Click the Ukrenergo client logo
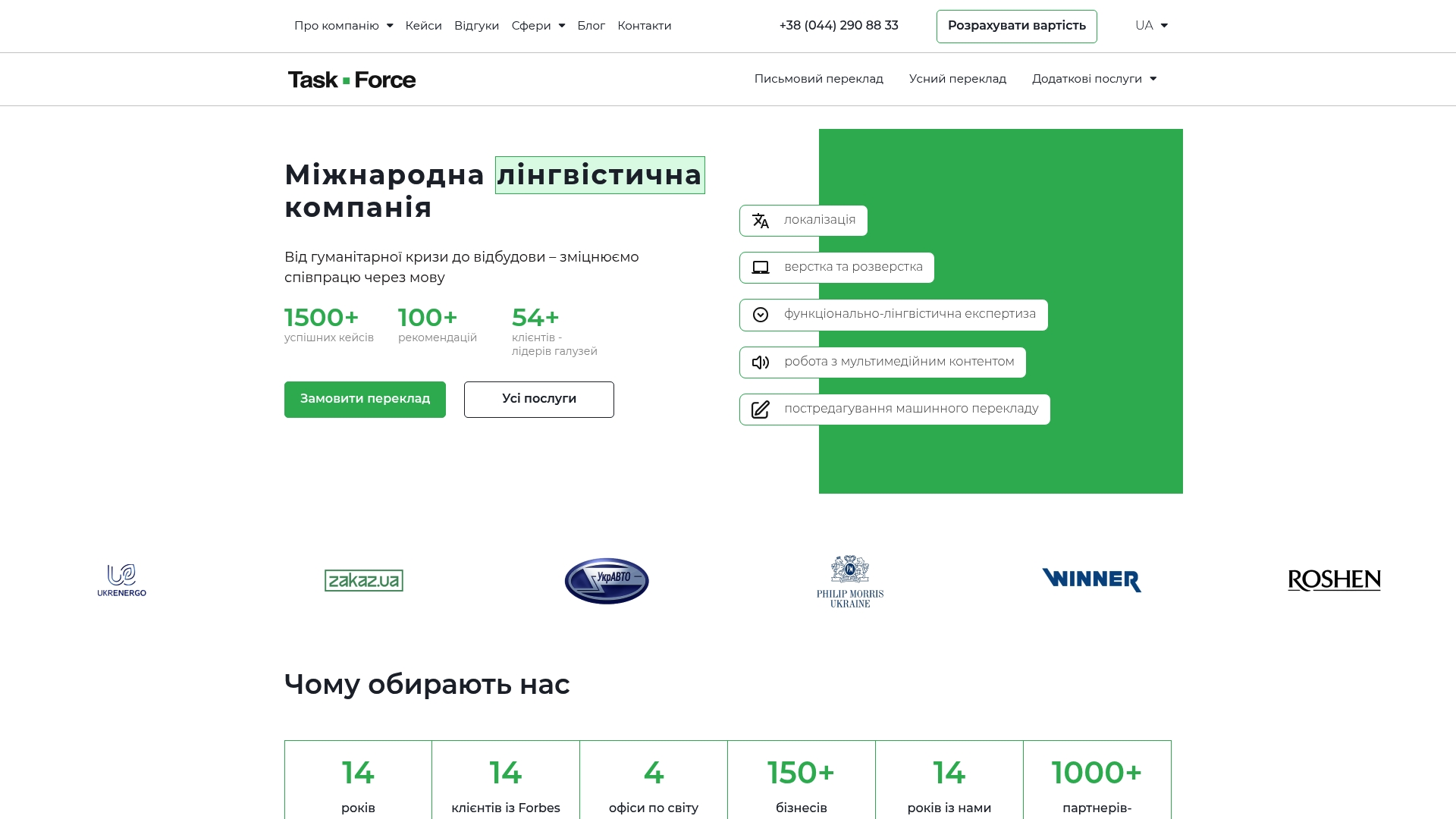This screenshot has width=1456, height=819. (x=121, y=580)
